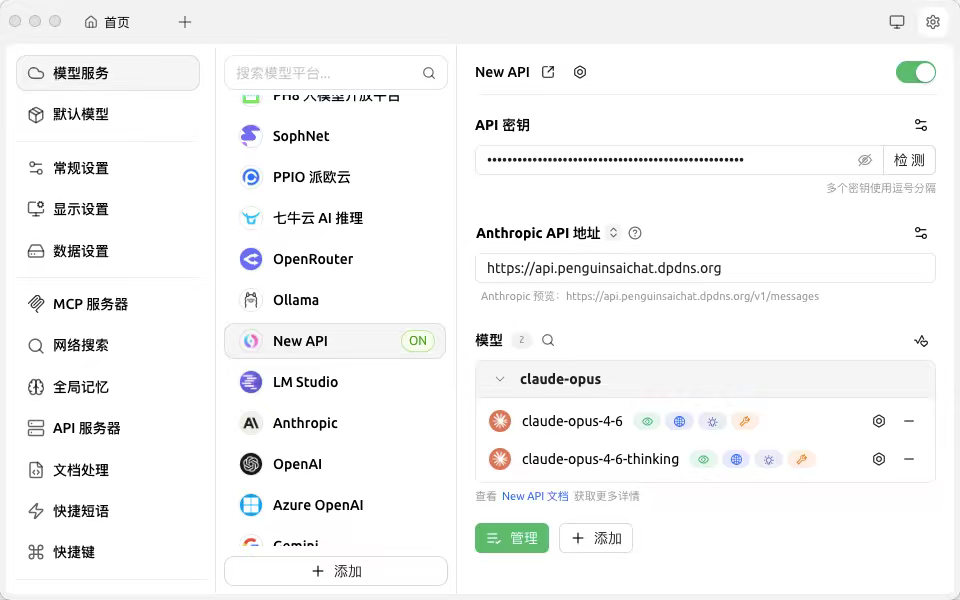Toggle the ON badge for New API

tap(418, 341)
